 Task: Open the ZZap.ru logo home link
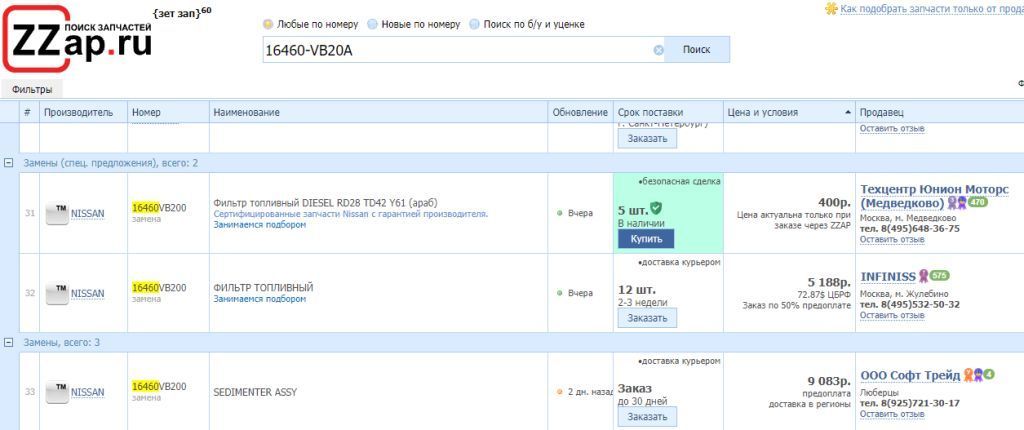(77, 39)
